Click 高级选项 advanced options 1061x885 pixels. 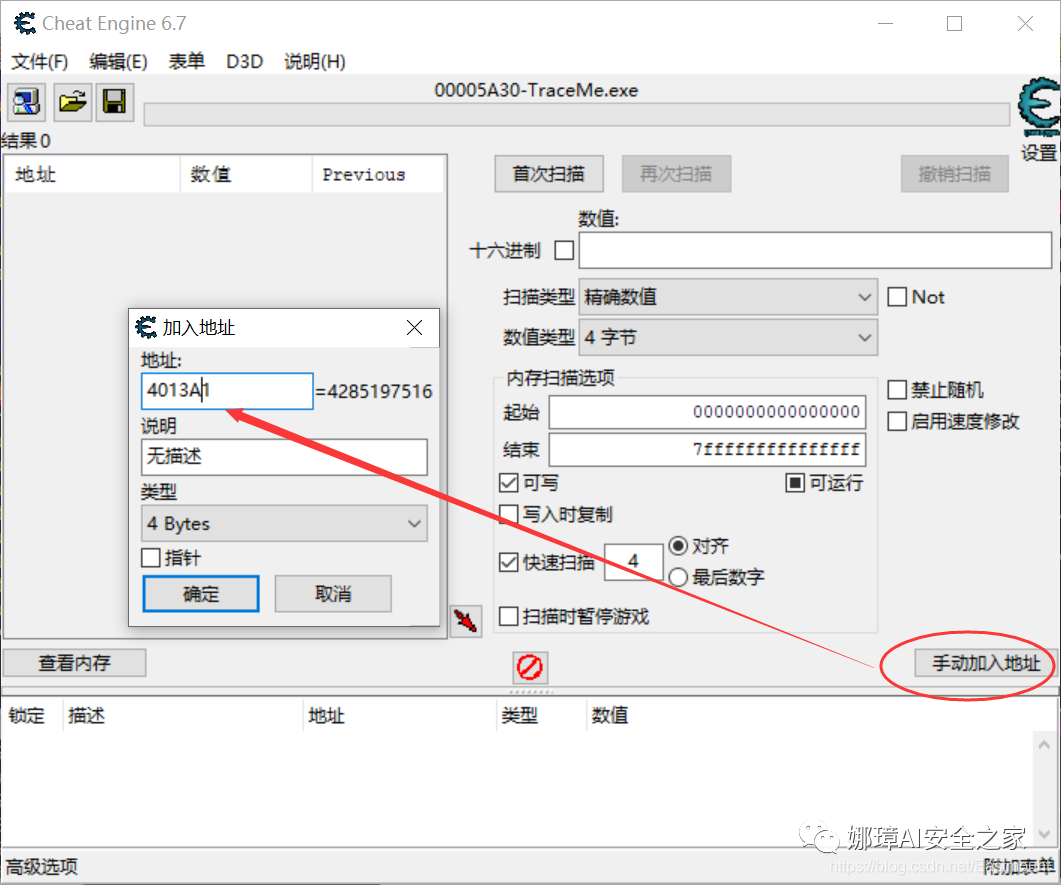point(42,867)
